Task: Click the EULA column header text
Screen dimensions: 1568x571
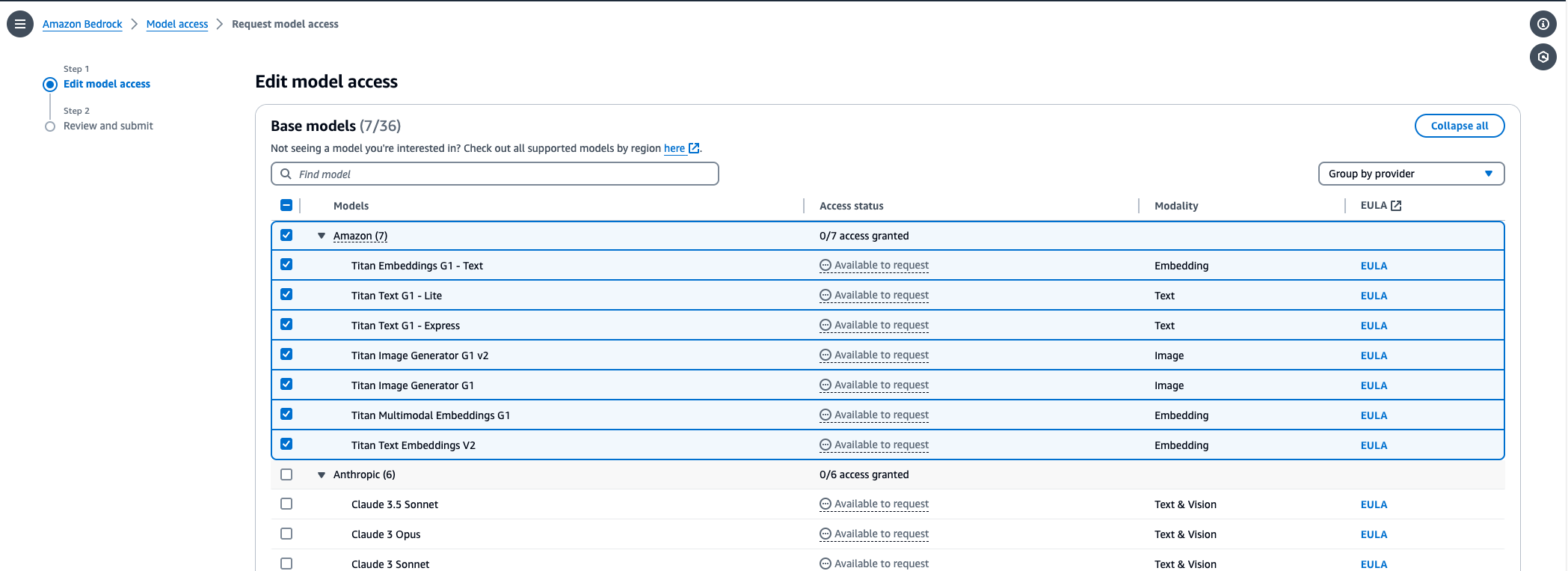Action: tap(1374, 205)
